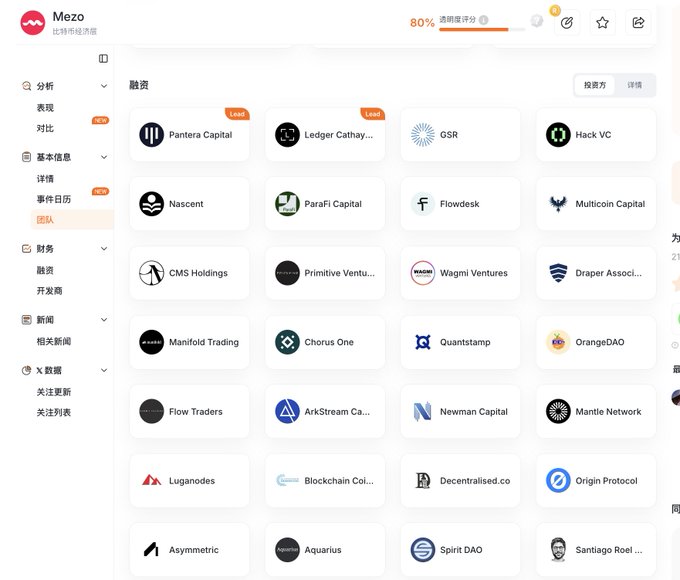Viewport: 680px width, 580px height.
Task: Open 关注列表 in sidebar
Action: click(54, 413)
